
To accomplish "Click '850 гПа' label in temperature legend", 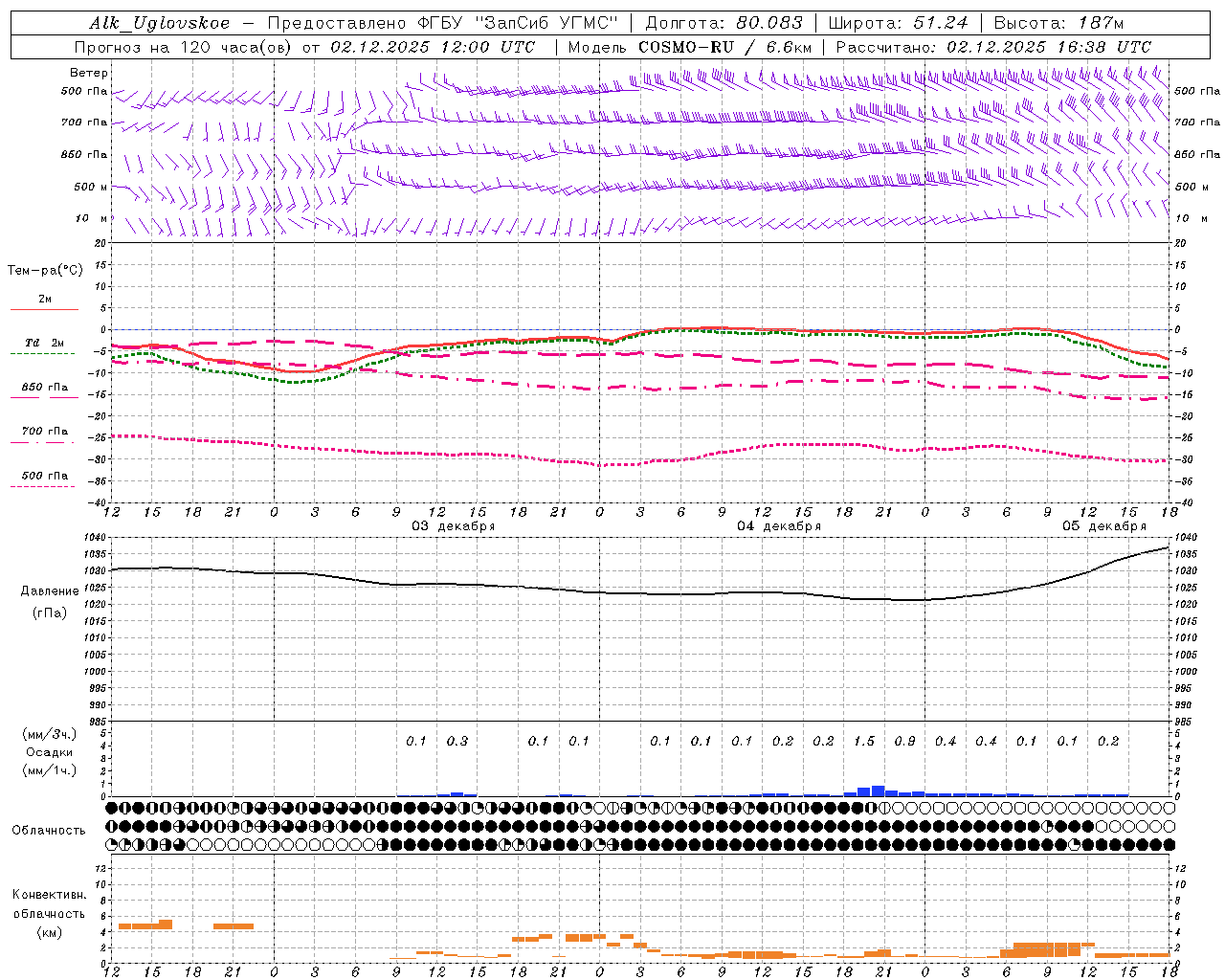I will pos(45,388).
